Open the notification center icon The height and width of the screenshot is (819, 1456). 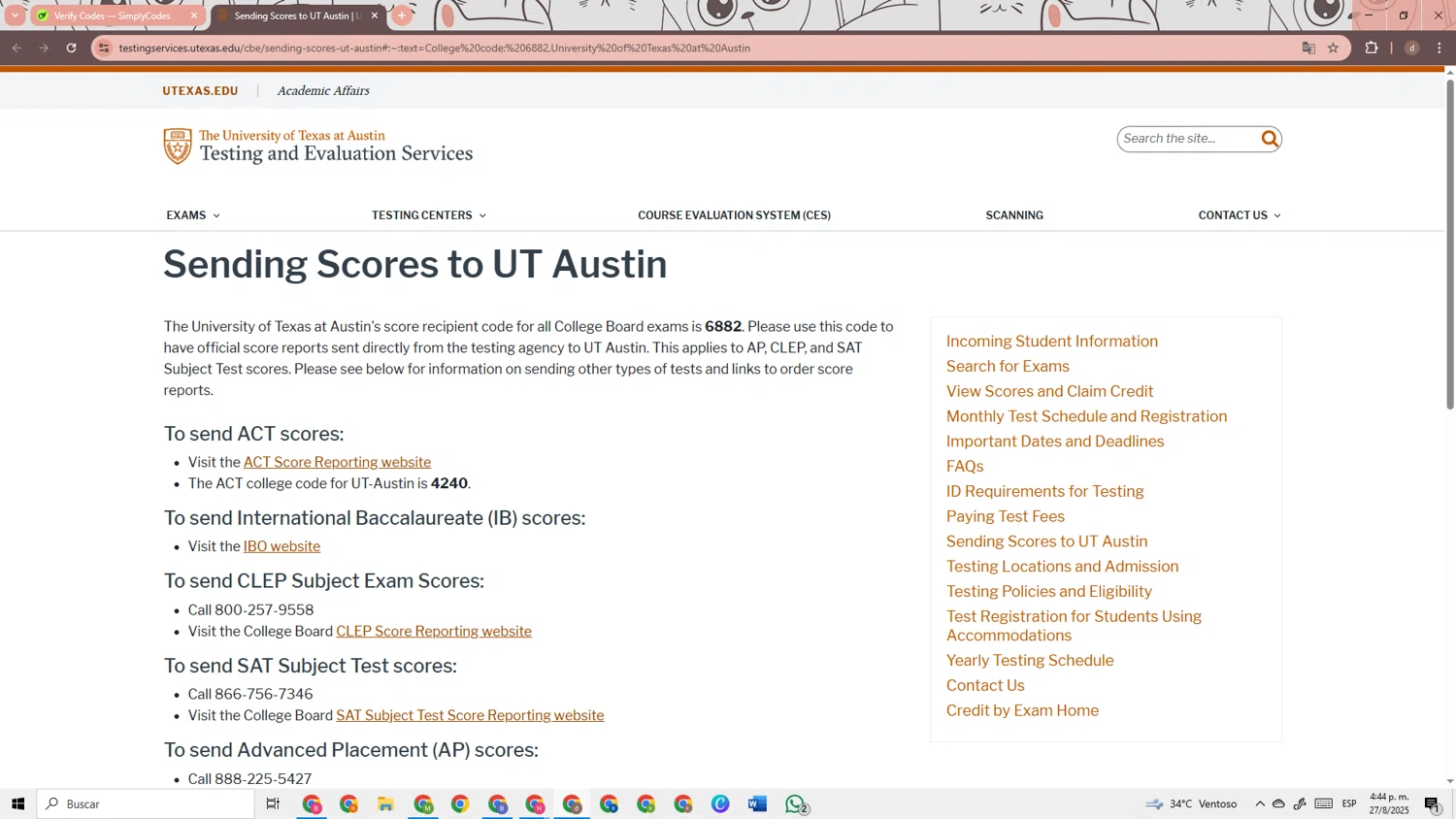1433,803
